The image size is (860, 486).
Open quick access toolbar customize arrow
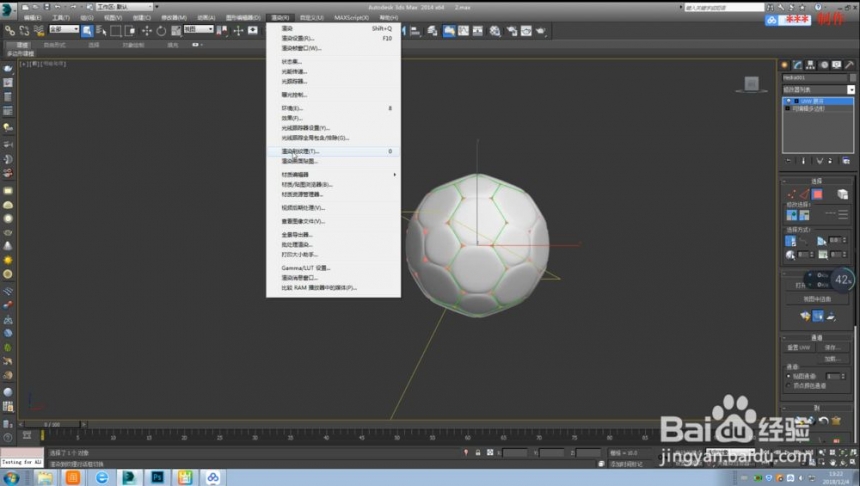coord(157,7)
